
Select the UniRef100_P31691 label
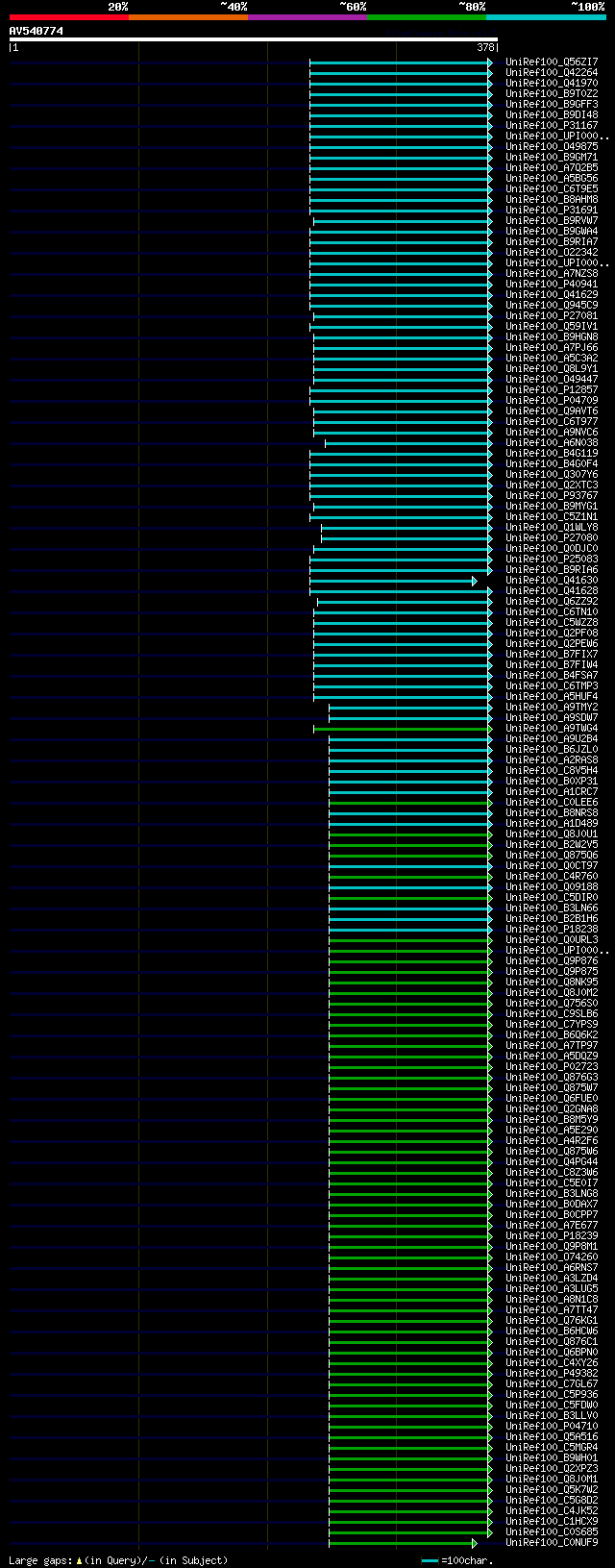click(552, 210)
